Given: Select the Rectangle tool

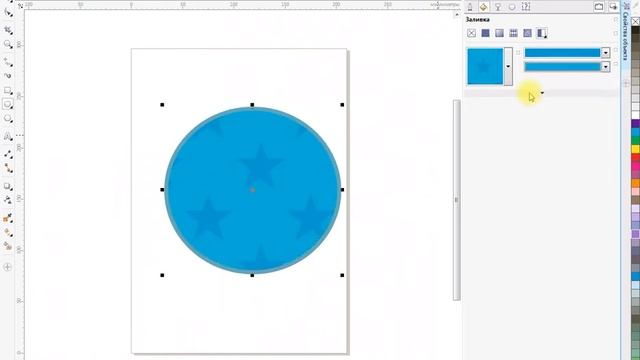Looking at the screenshot, I should [x=8, y=90].
